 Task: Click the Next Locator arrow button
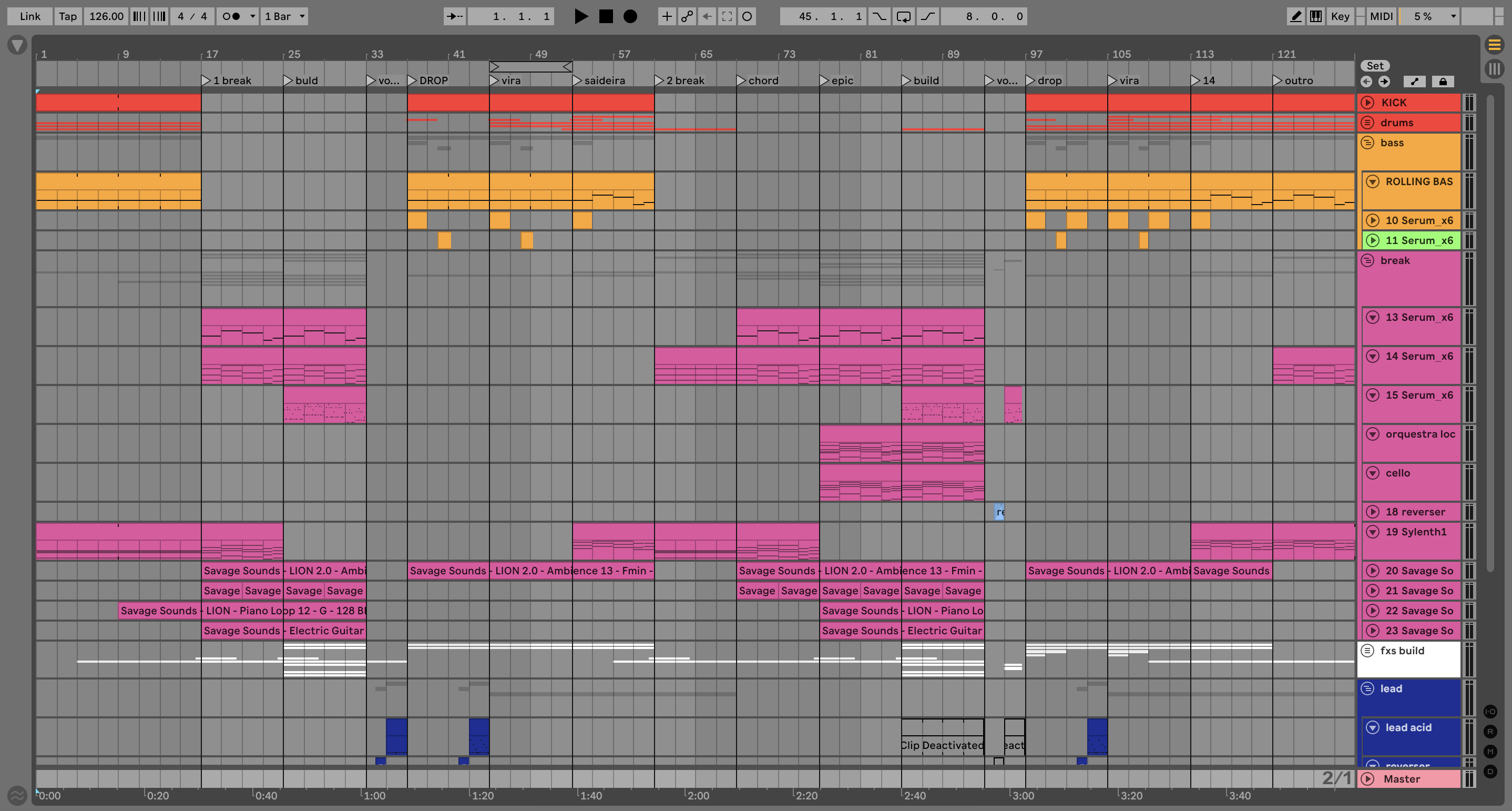pos(1384,82)
